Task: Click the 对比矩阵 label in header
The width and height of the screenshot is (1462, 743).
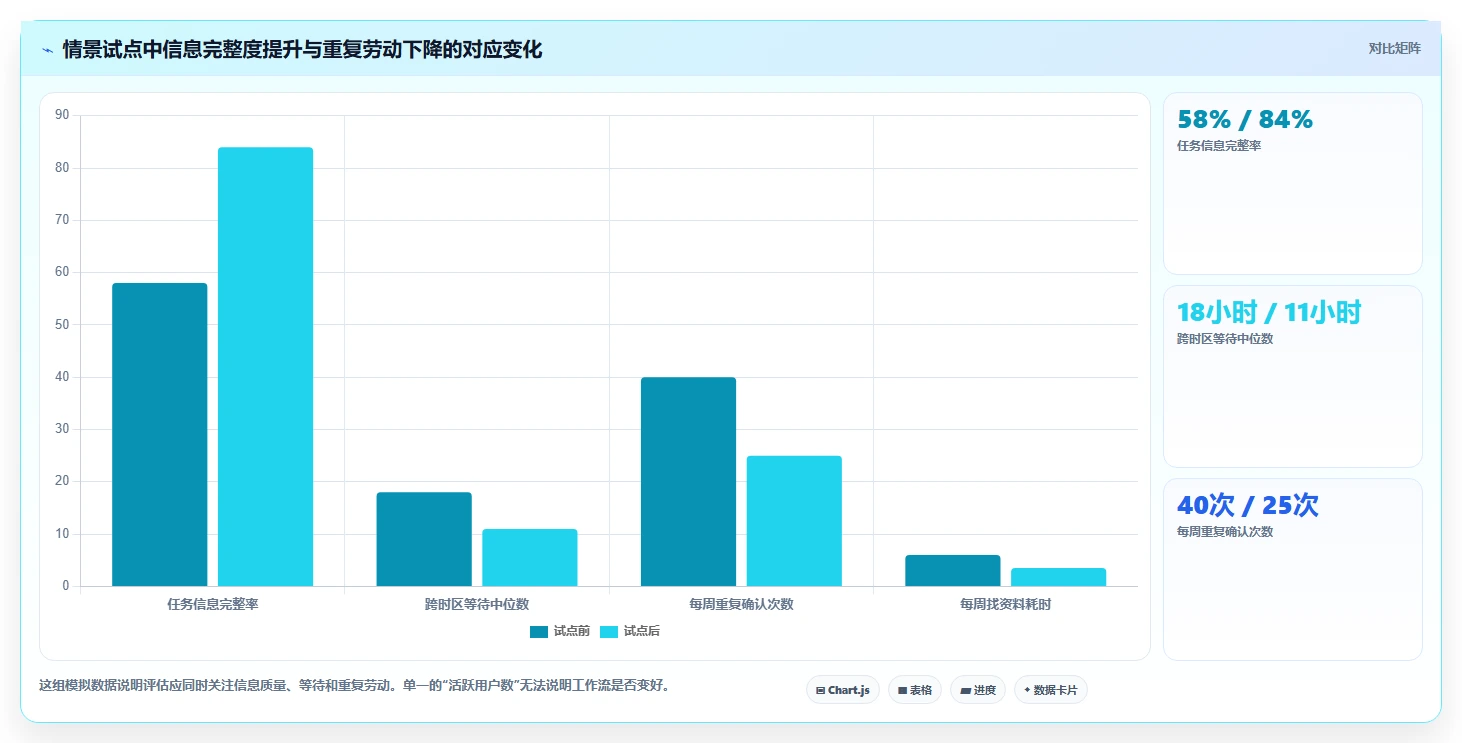Action: 1395,48
